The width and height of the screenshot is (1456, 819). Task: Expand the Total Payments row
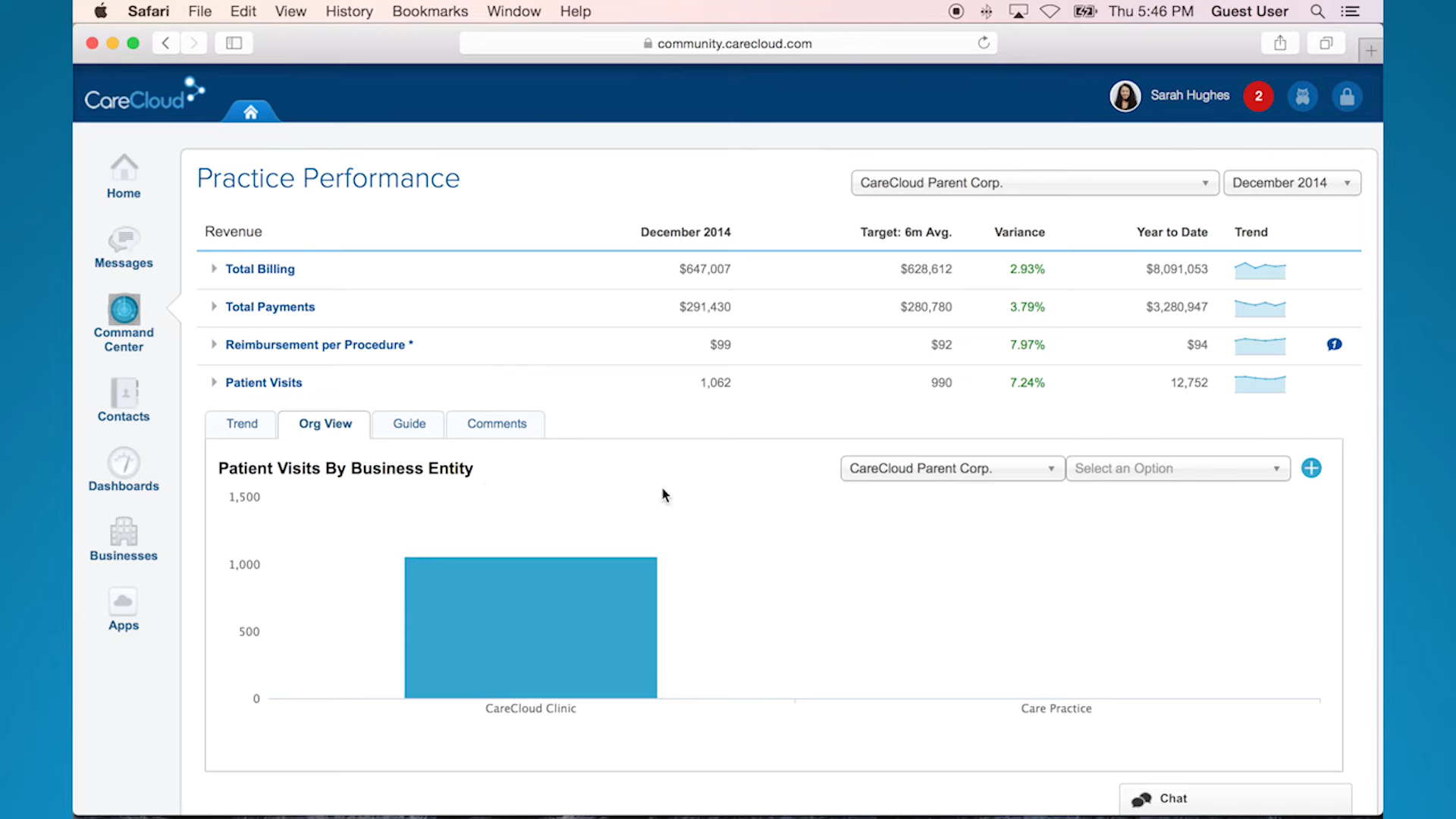tap(214, 306)
